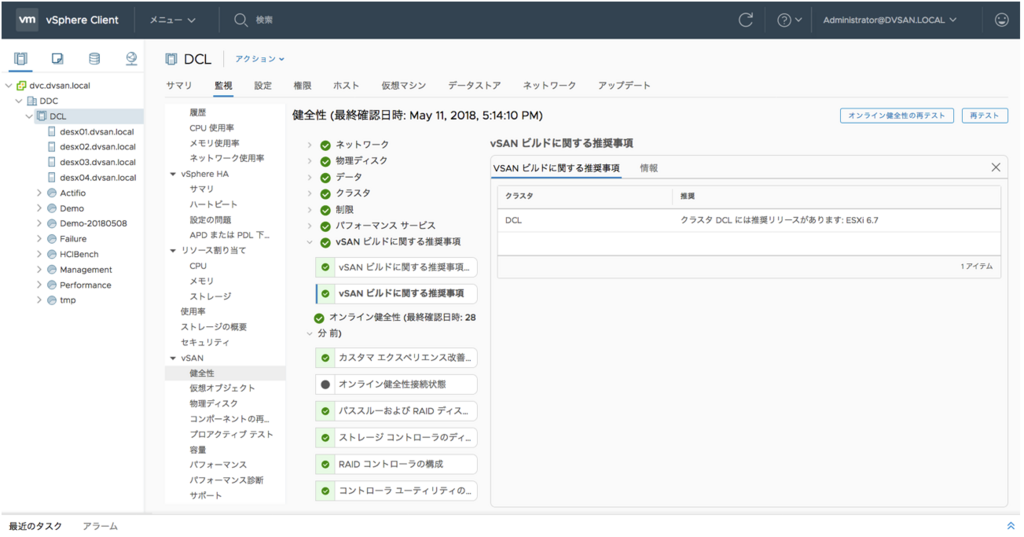Expand パフォーマンス サービス health category
The width and height of the screenshot is (1024, 537).
pyautogui.click(x=310, y=226)
